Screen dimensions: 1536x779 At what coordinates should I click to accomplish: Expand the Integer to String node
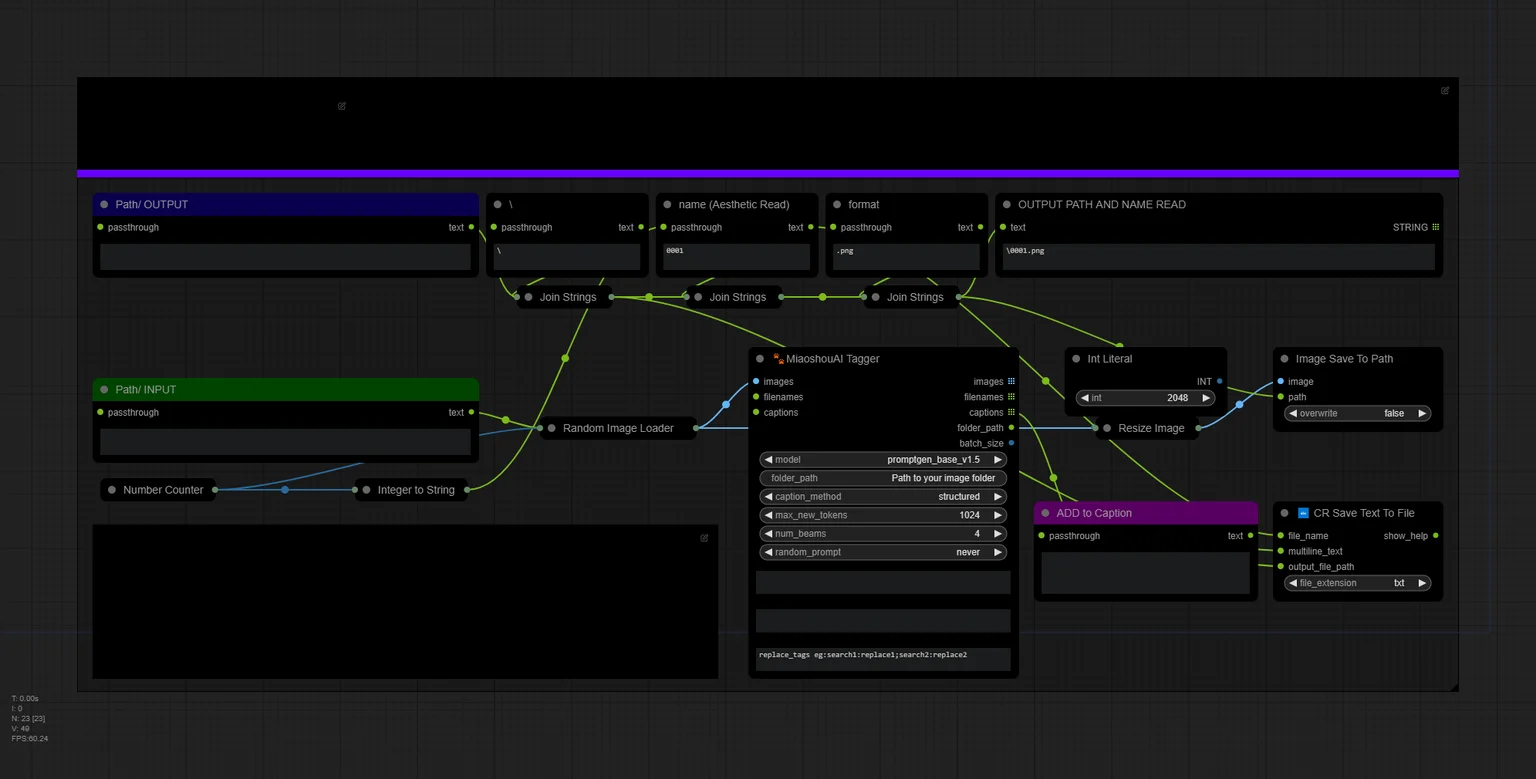point(366,490)
